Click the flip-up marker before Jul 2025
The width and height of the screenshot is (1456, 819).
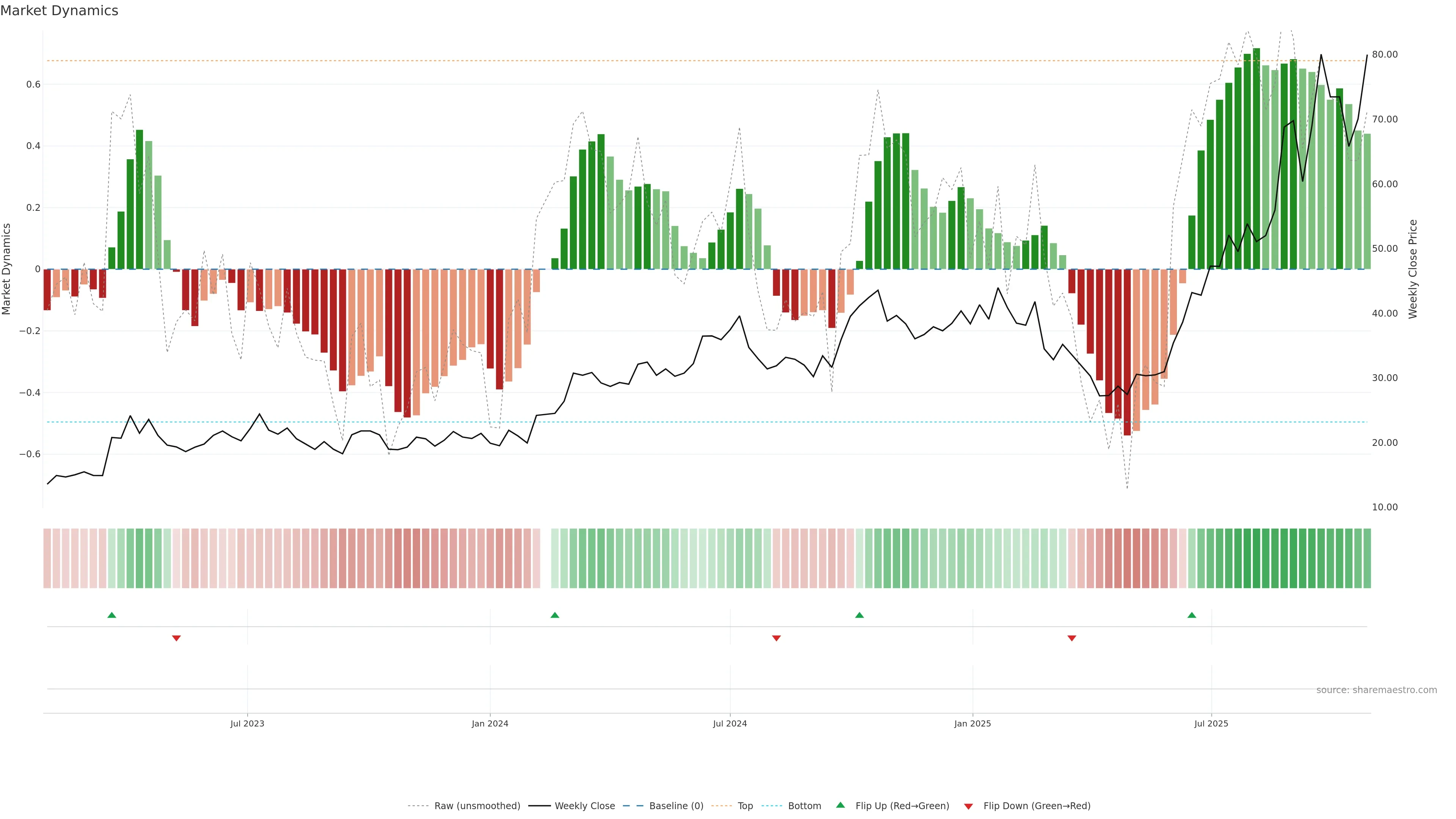[x=1191, y=615]
